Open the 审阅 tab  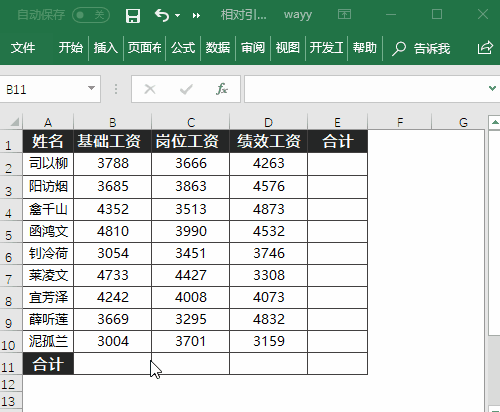coord(253,48)
